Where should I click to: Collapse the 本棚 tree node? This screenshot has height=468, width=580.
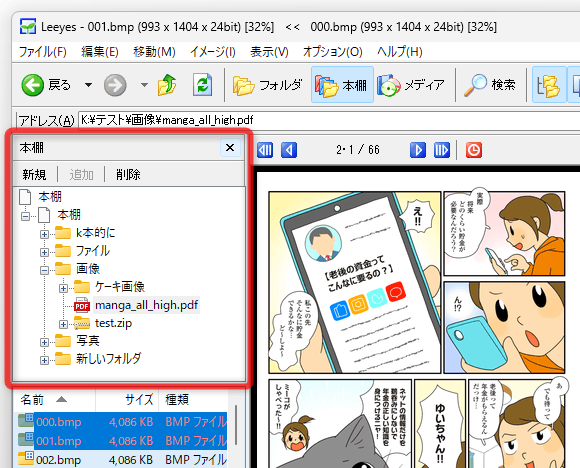(26, 215)
